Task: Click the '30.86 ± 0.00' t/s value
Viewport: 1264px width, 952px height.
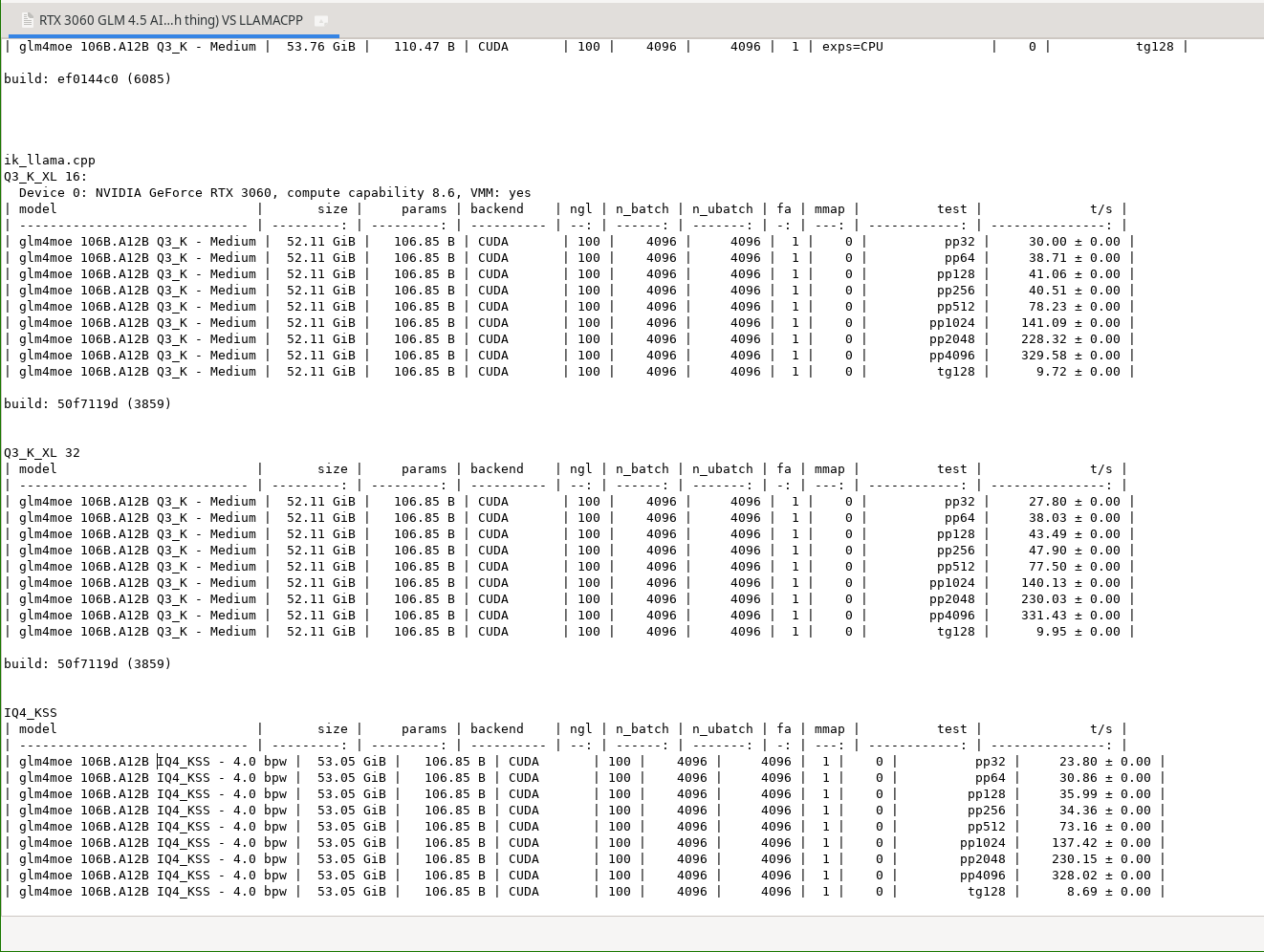Action: pos(1105,778)
